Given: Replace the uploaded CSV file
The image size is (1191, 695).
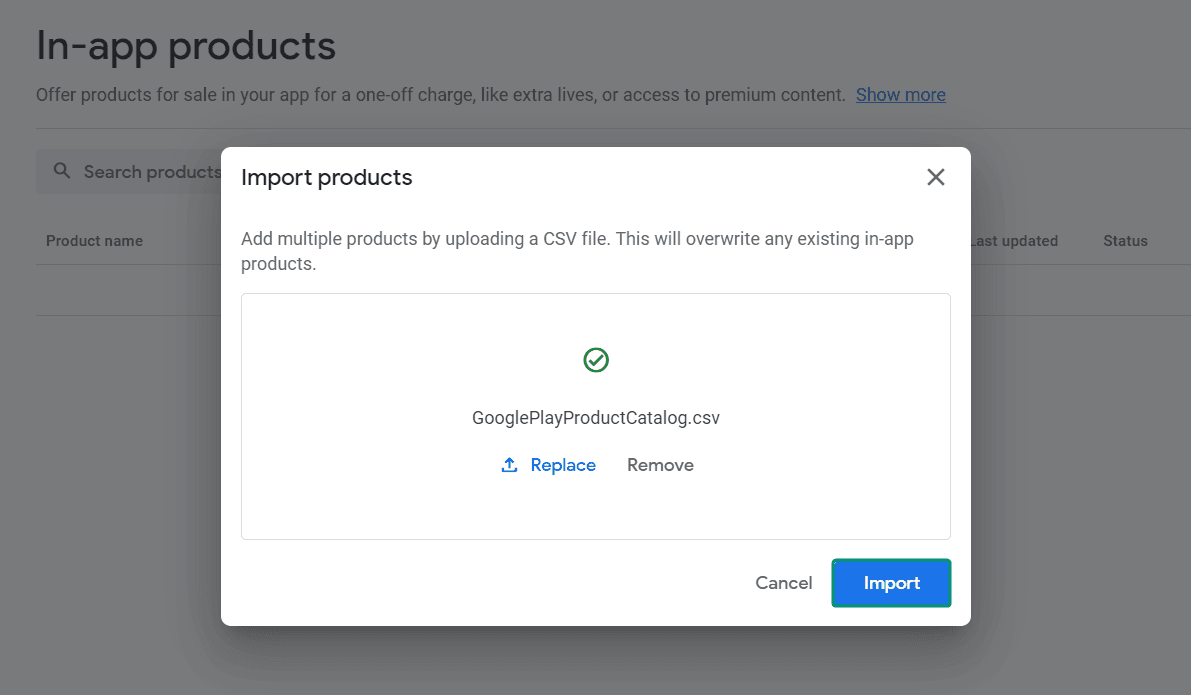Looking at the screenshot, I should point(563,464).
